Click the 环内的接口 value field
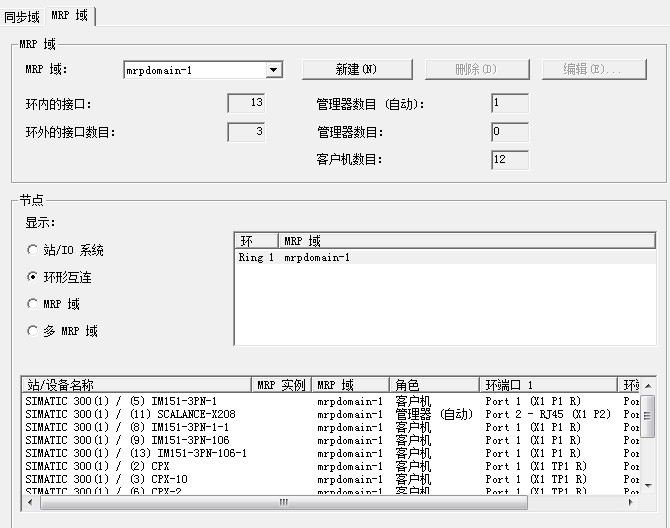Screen dimensions: 670x528 [x=246, y=103]
